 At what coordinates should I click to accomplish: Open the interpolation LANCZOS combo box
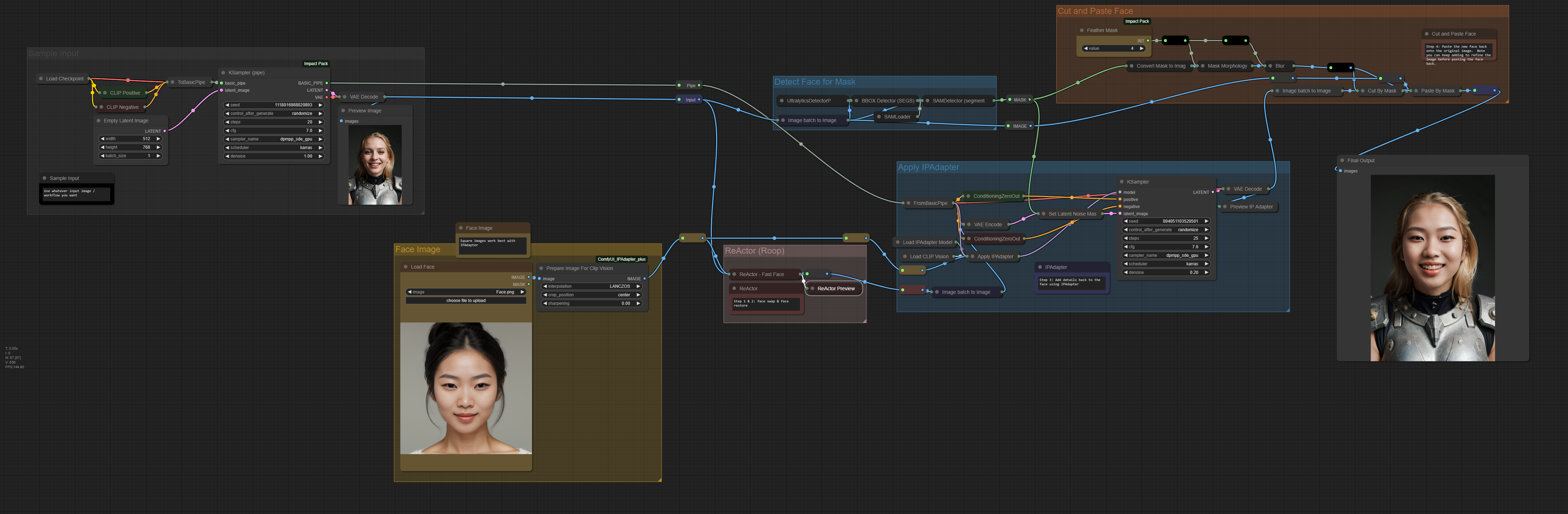pyautogui.click(x=592, y=286)
